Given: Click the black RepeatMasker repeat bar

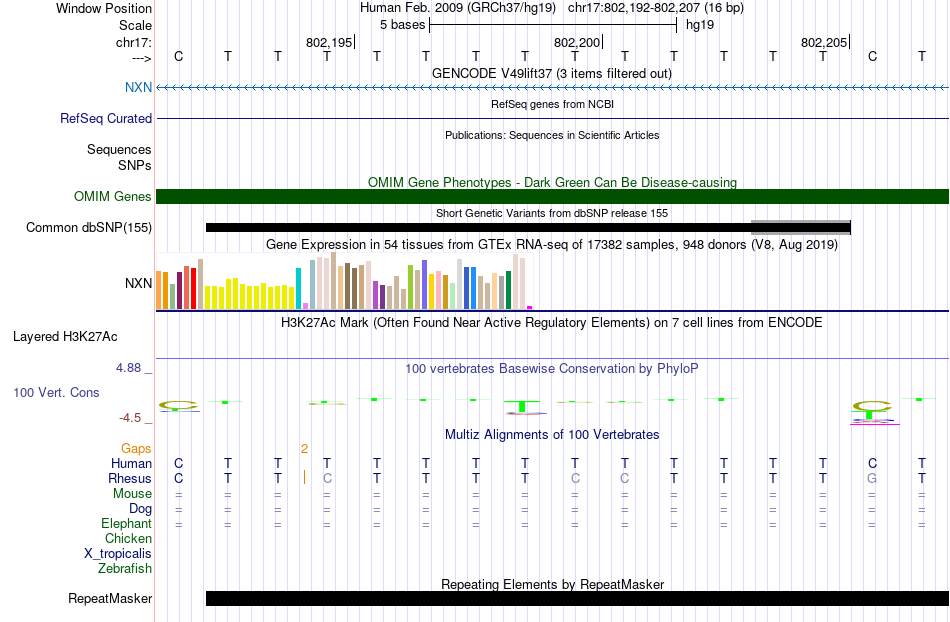Looking at the screenshot, I should pos(577,598).
